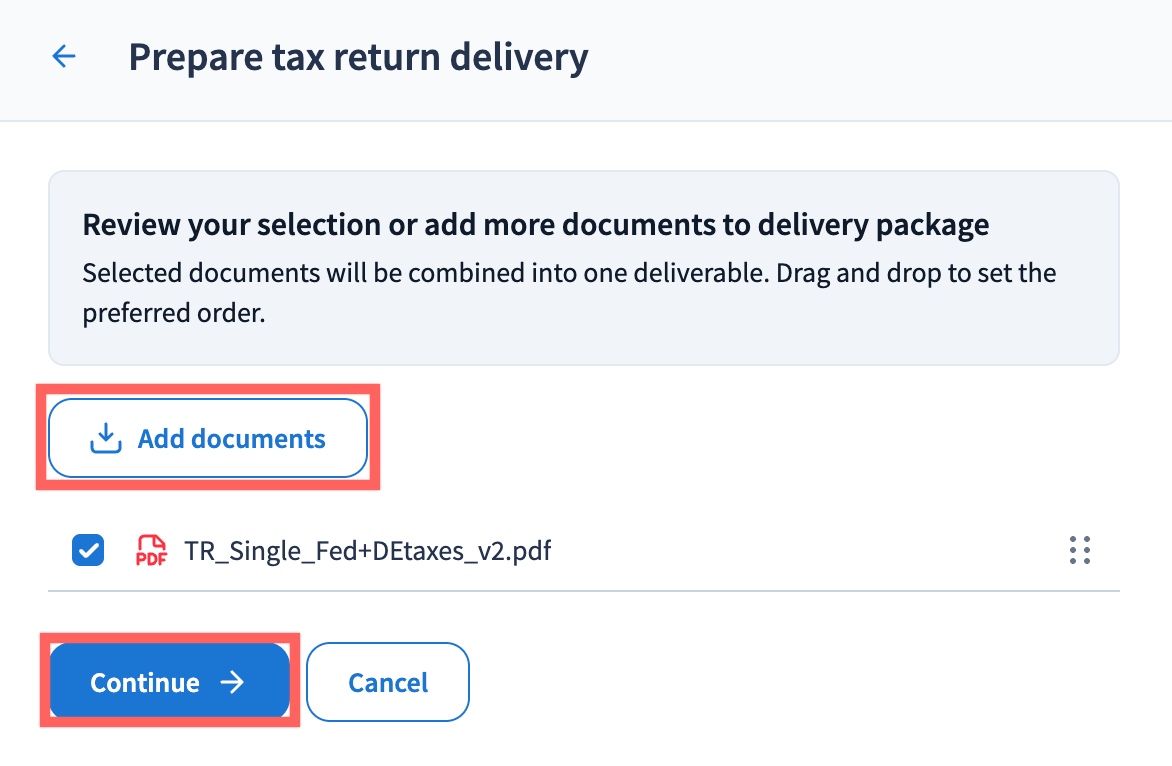Cancel the tax return delivery
1172x766 pixels.
[x=387, y=683]
